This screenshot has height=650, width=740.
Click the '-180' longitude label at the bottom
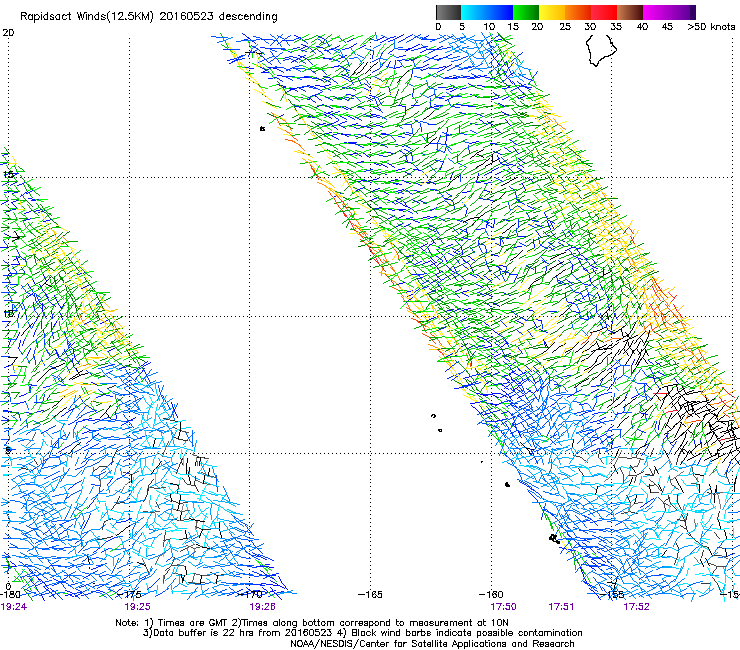[x=10, y=594]
